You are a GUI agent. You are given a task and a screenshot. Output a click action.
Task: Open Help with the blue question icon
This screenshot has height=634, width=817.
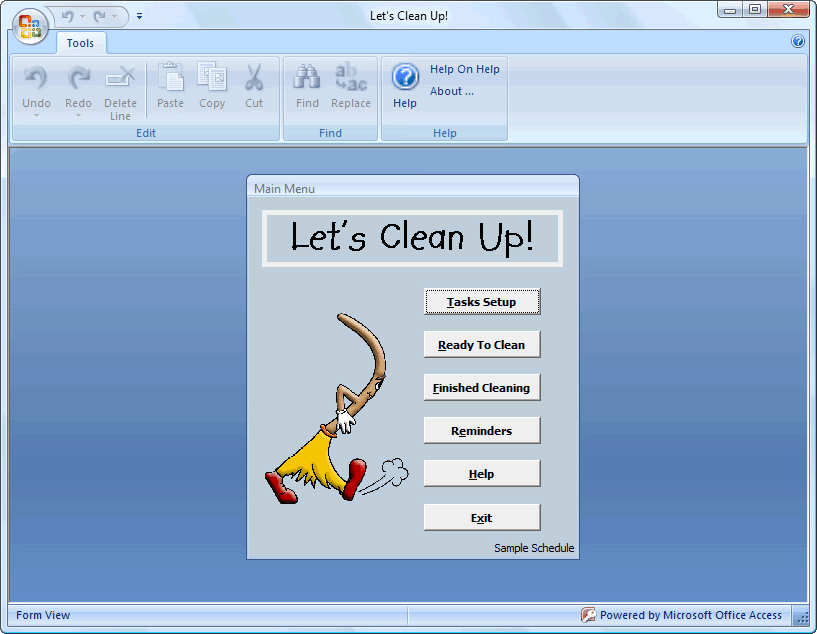405,77
